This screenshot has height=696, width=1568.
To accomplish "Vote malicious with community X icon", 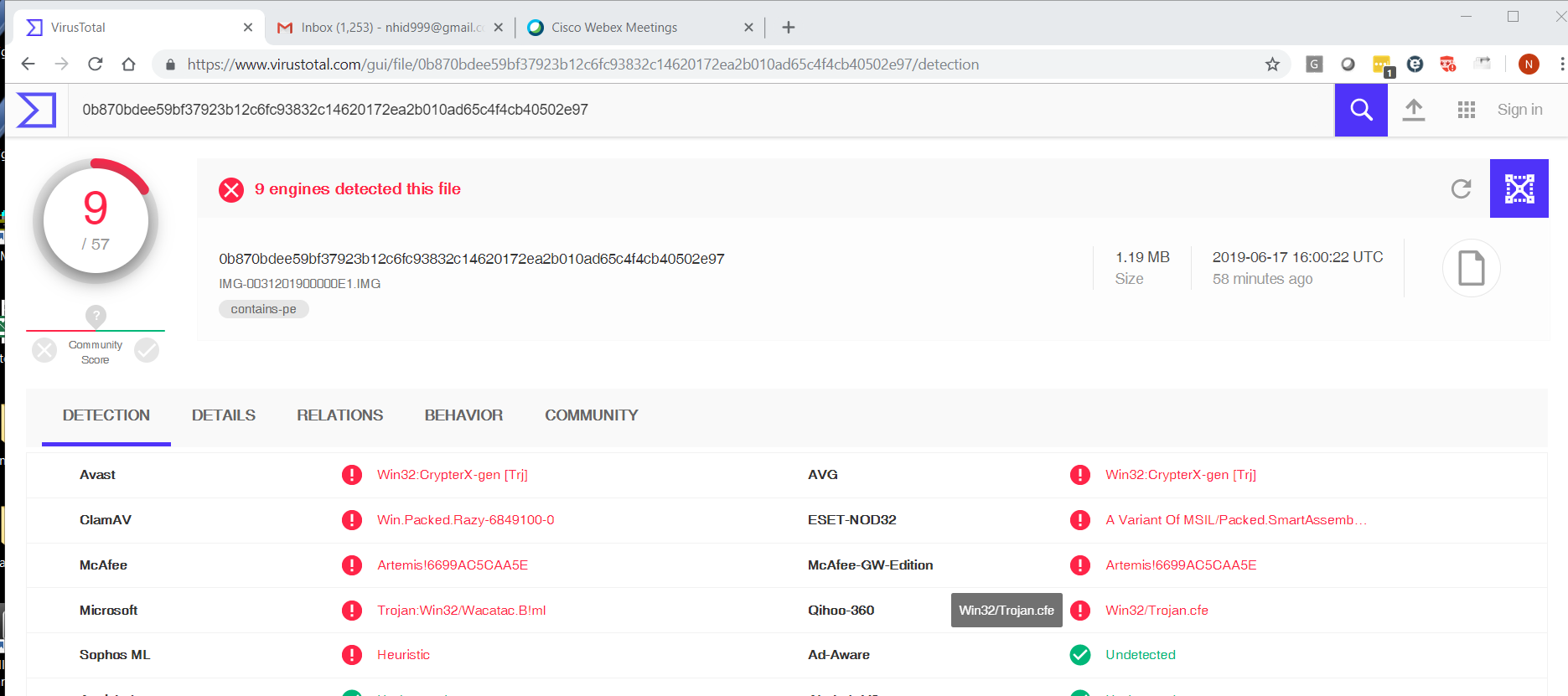I will tap(44, 350).
